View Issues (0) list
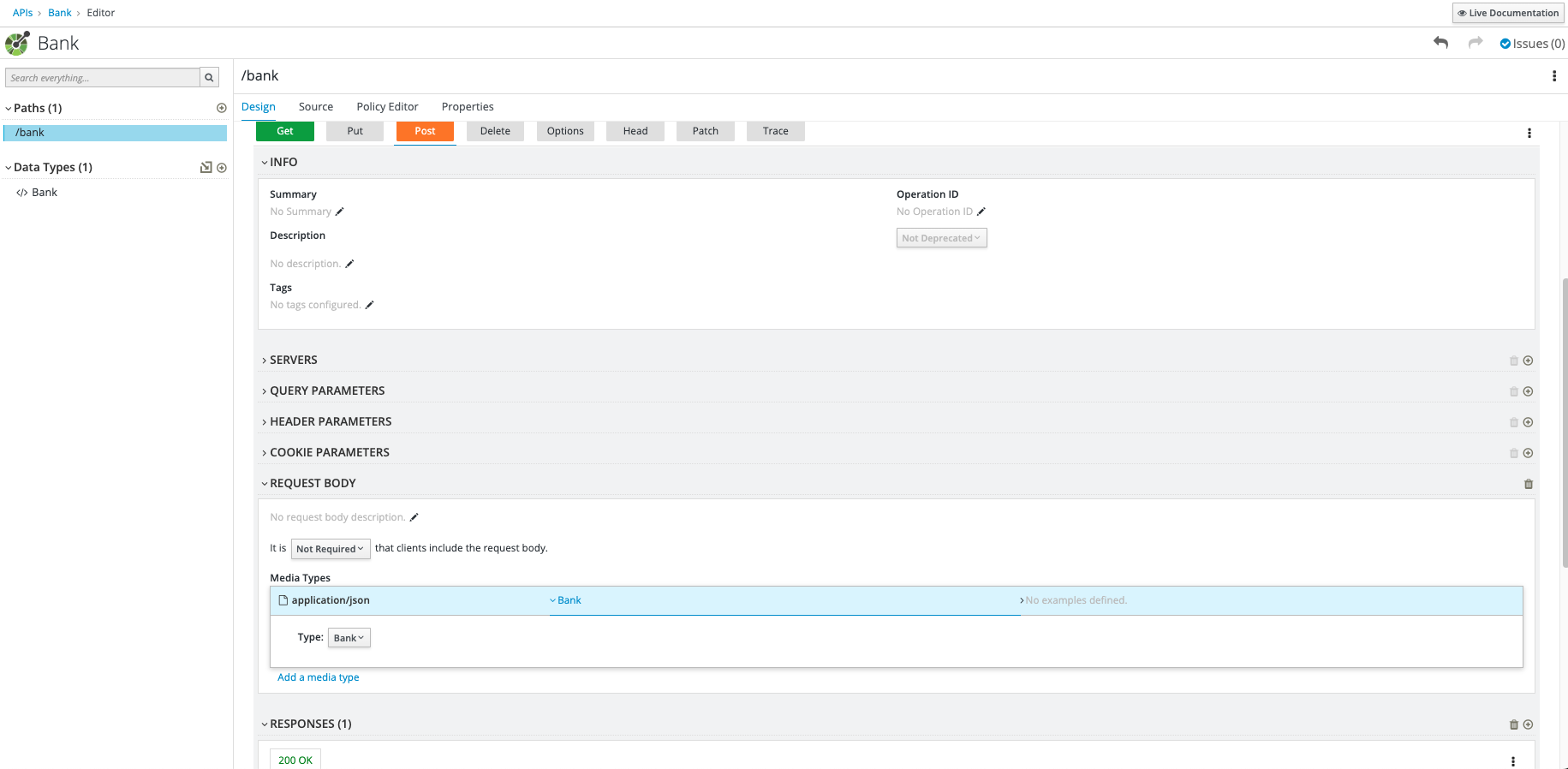The width and height of the screenshot is (1568, 769). (x=1532, y=44)
